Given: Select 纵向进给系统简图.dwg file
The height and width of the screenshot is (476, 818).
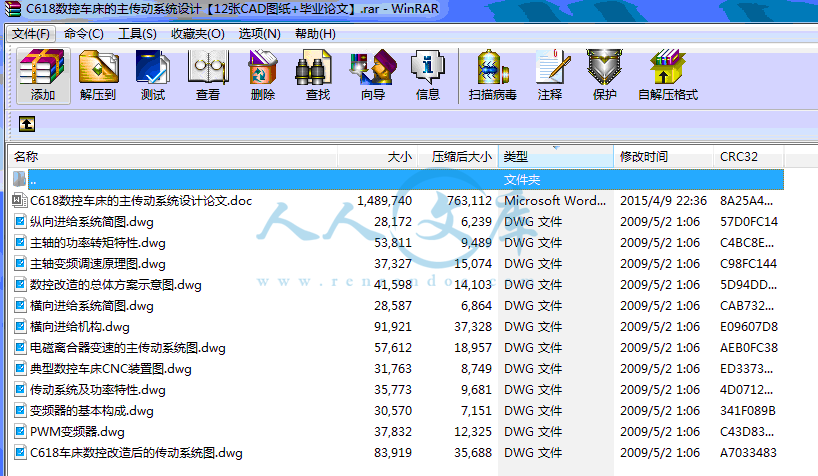Looking at the screenshot, I should [x=92, y=222].
